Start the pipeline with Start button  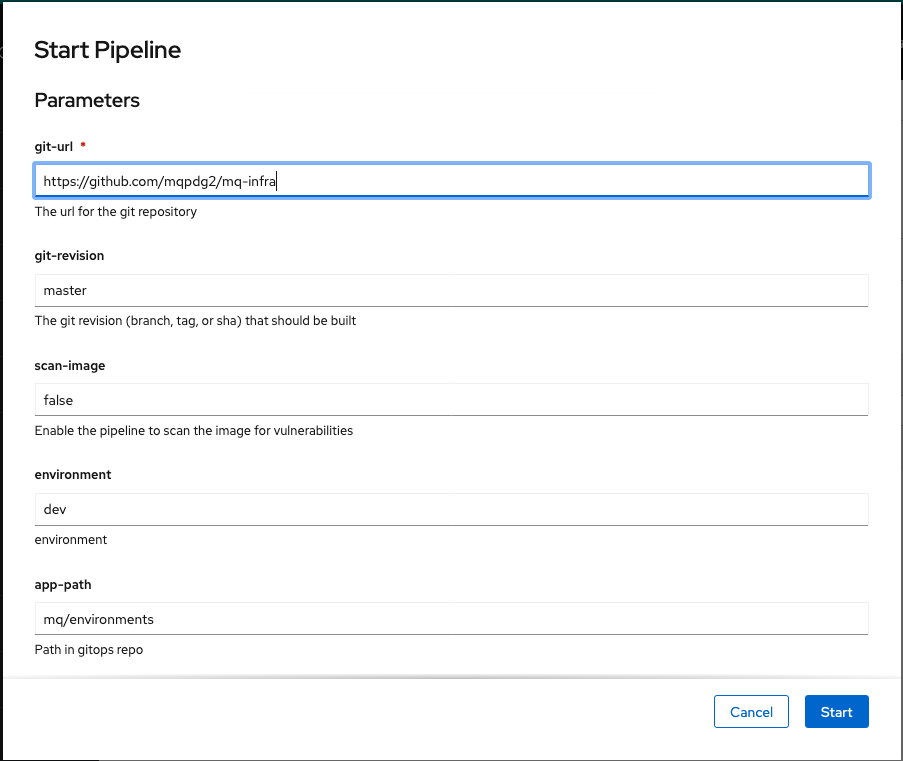836,712
